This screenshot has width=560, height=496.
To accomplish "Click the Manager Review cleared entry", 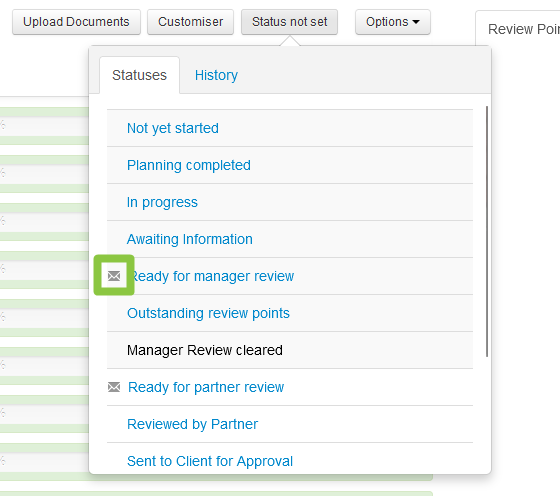I will (205, 350).
